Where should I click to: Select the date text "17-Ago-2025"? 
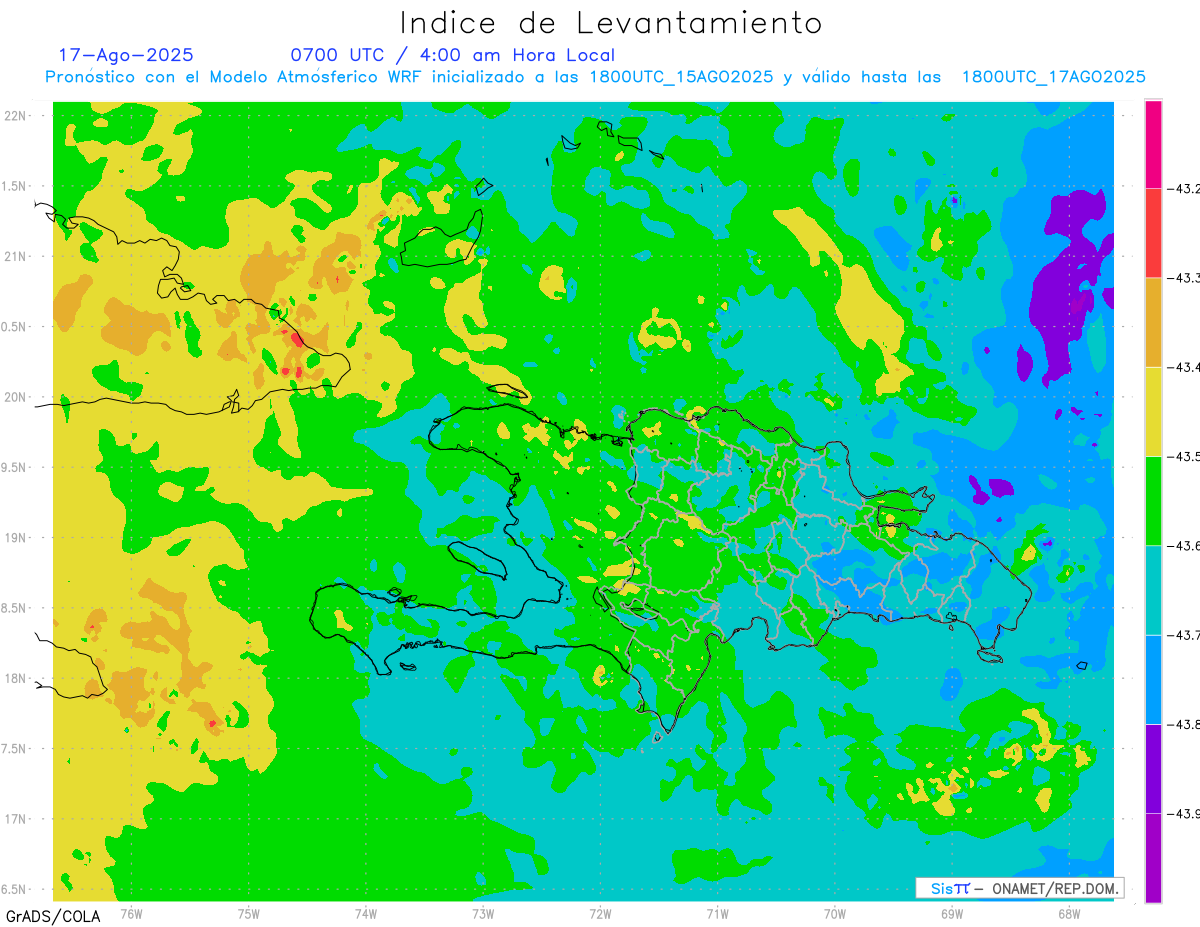pos(126,55)
